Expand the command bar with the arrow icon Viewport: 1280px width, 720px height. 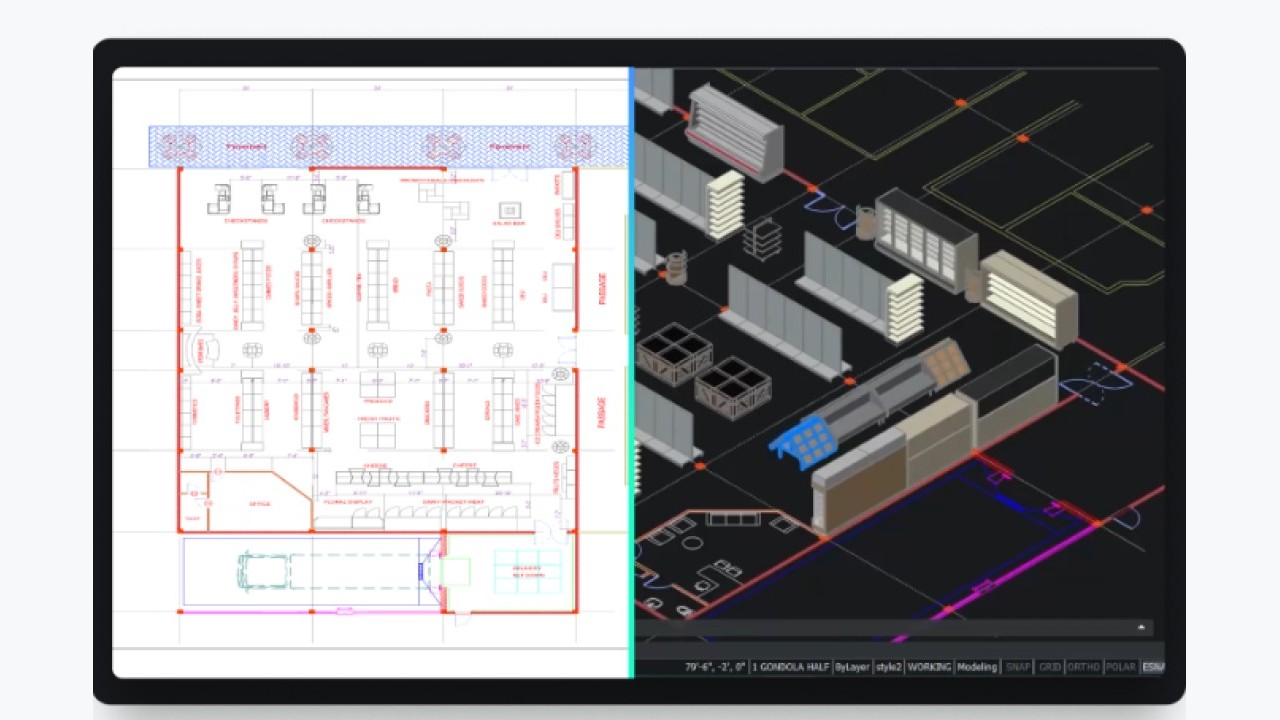(1141, 627)
